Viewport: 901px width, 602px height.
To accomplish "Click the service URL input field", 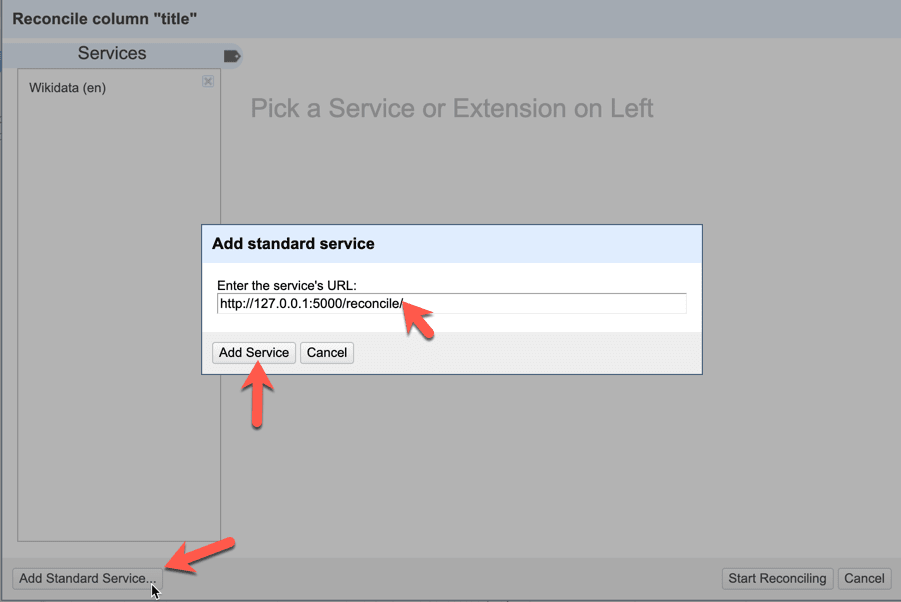I will (450, 302).
